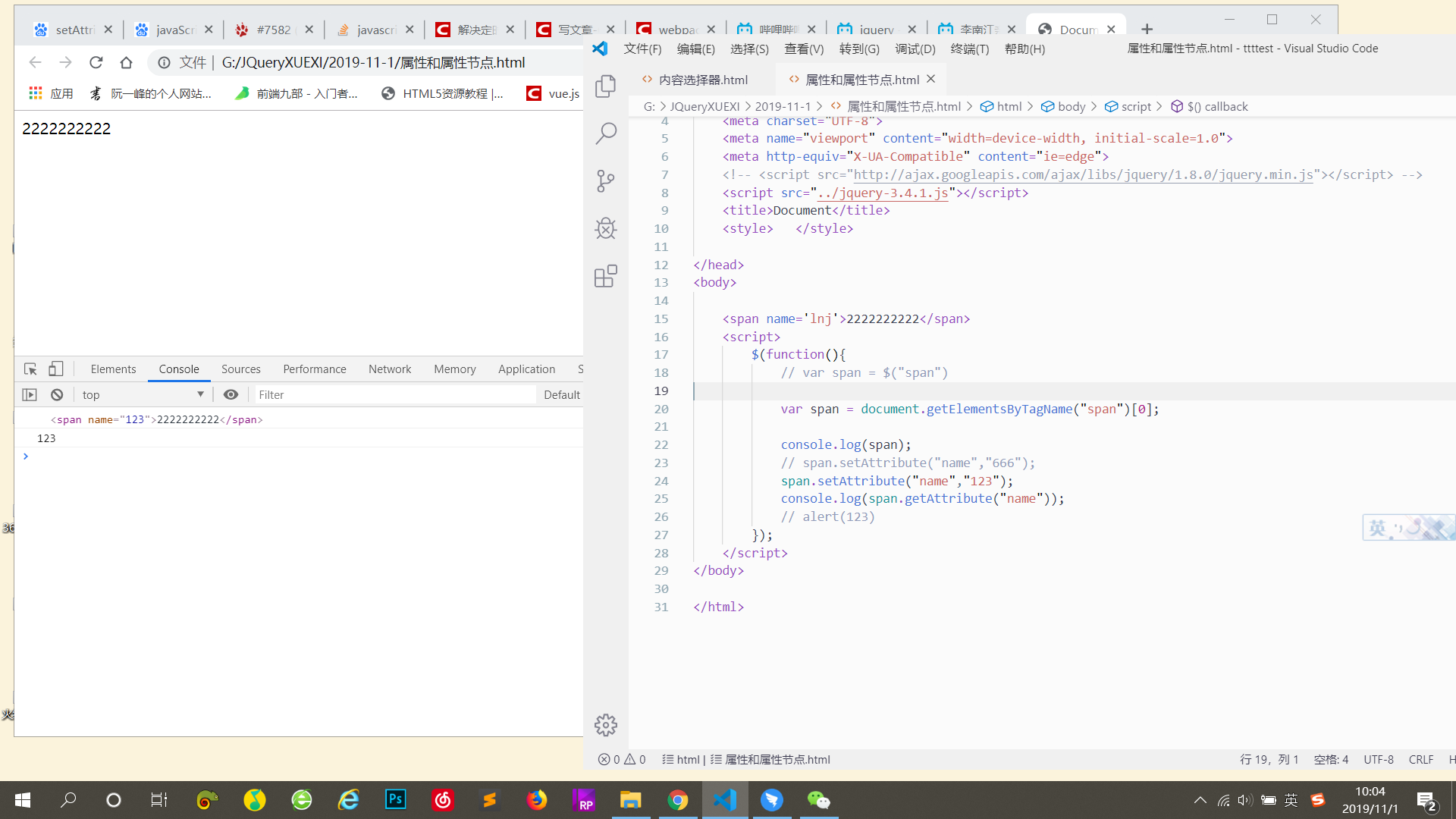Image resolution: width=1456 pixels, height=819 pixels.
Task: Clear the console with the ban icon
Action: click(x=57, y=394)
